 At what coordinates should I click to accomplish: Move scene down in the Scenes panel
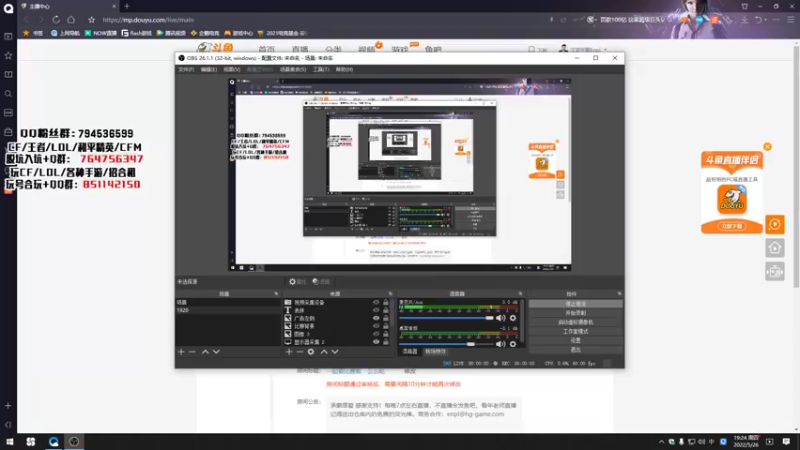pos(216,352)
